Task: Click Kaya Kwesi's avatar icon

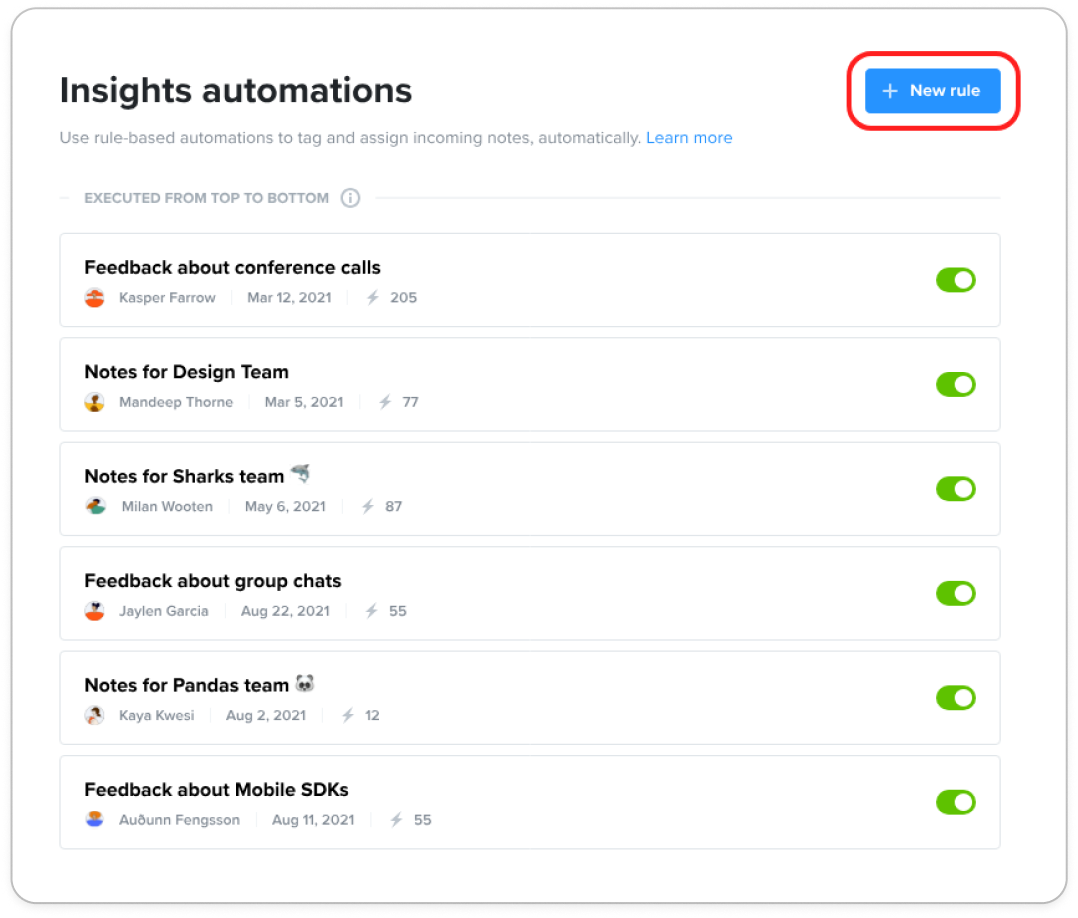Action: [95, 716]
